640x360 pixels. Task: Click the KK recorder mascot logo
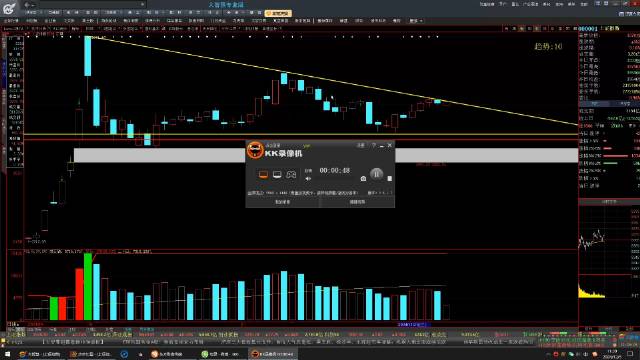(255, 150)
